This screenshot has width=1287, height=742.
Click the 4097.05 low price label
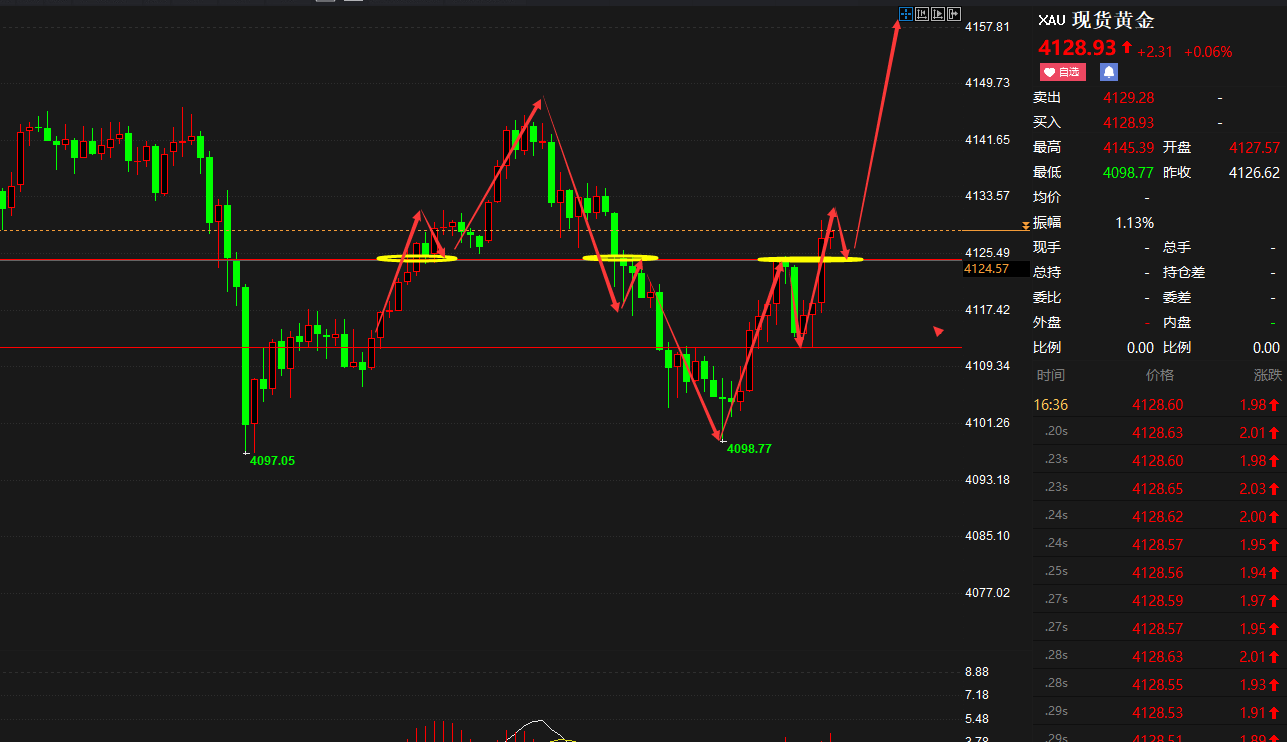pos(272,461)
